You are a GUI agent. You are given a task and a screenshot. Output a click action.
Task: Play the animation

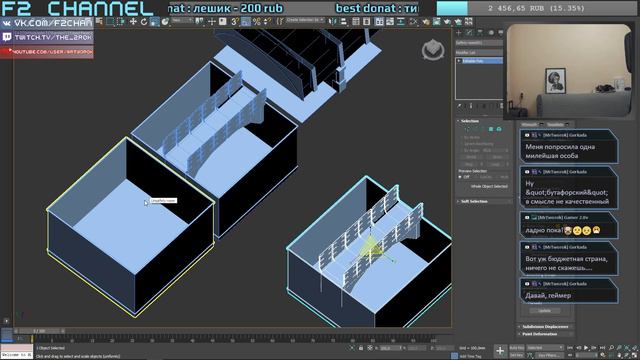coord(586,348)
